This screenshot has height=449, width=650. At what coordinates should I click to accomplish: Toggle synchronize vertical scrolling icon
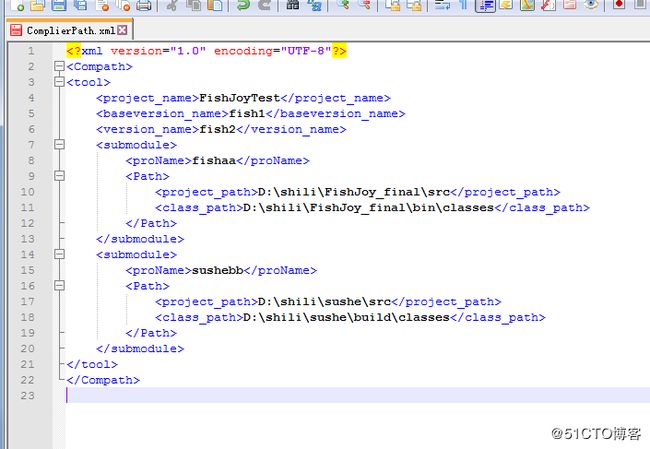393,4
